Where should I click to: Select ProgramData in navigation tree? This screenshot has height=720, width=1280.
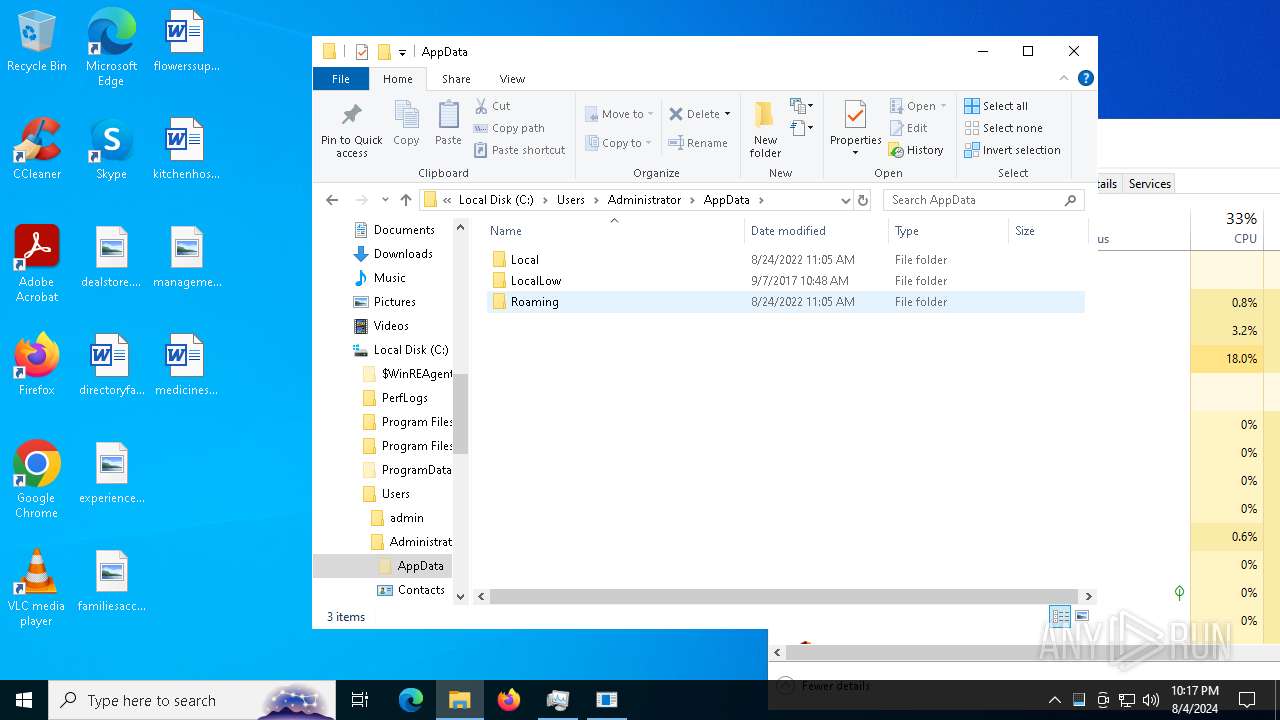[406, 470]
